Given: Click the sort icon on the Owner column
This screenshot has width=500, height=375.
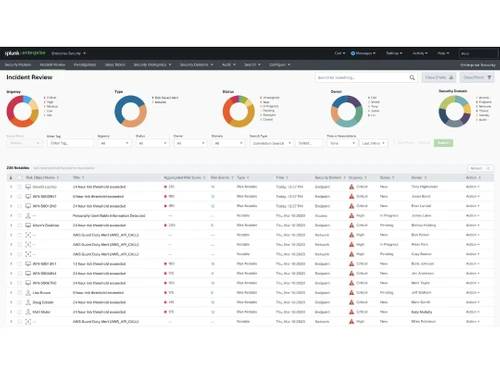Looking at the screenshot, I should coord(425,178).
